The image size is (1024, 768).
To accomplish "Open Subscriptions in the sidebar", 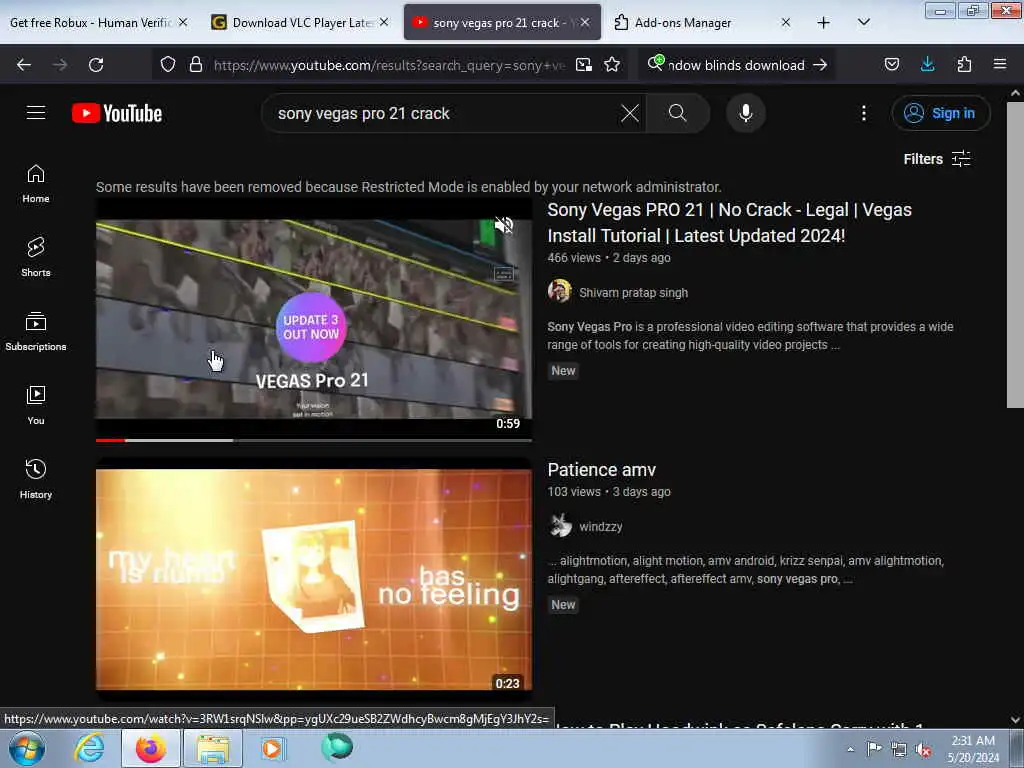I will click(x=36, y=332).
